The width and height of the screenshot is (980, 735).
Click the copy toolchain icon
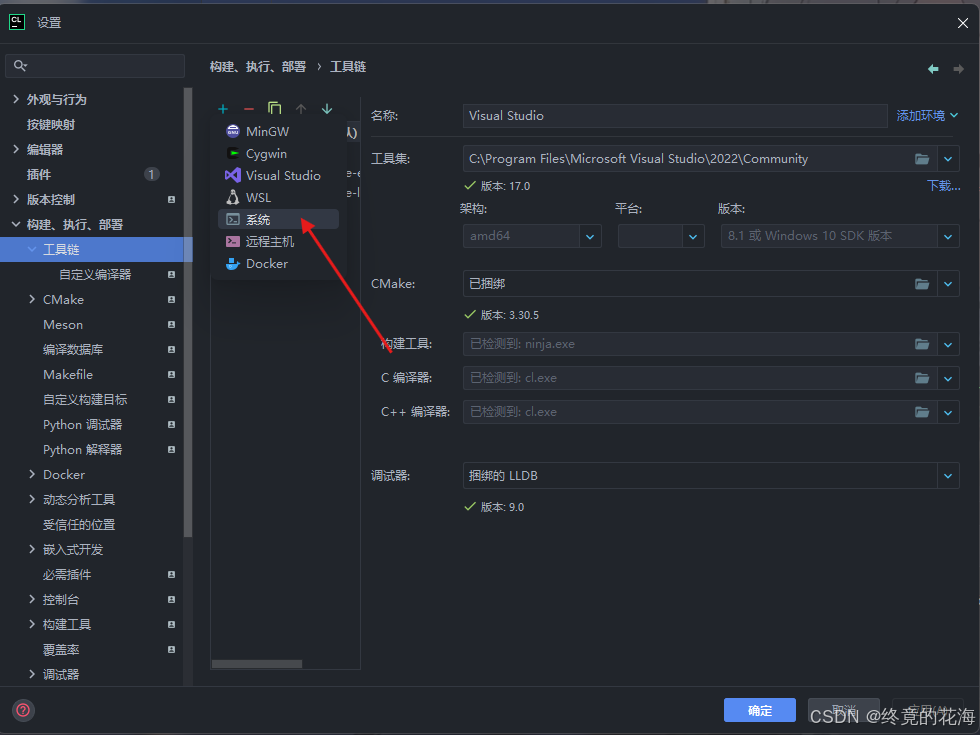(274, 108)
